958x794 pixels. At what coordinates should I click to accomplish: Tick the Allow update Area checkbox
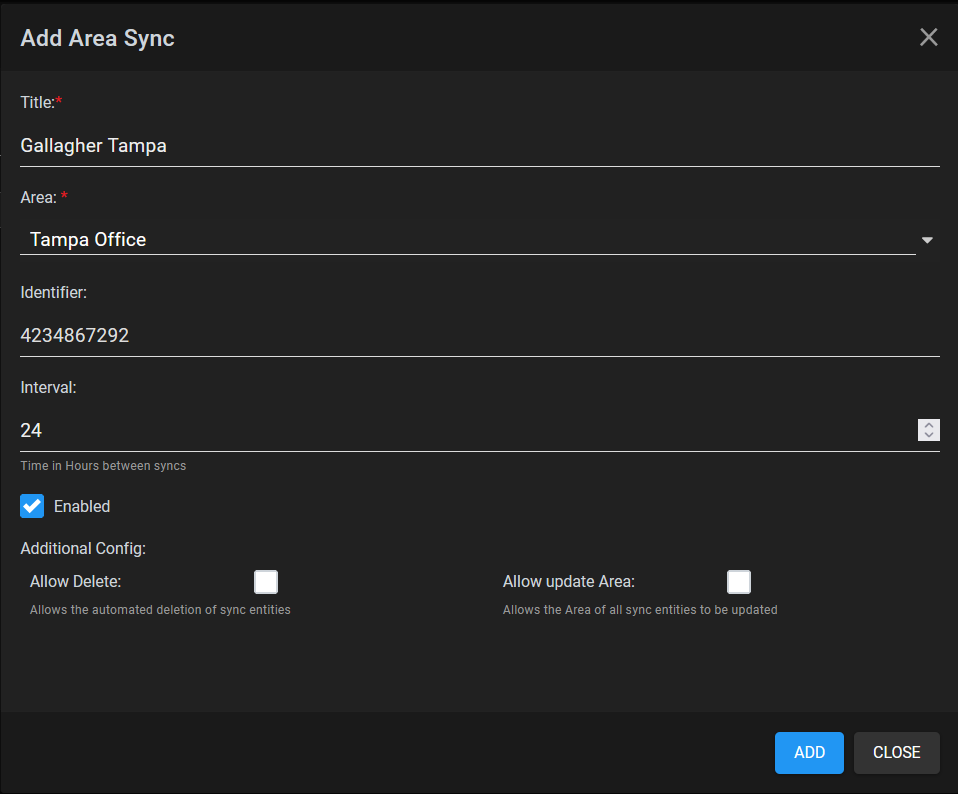pyautogui.click(x=739, y=582)
